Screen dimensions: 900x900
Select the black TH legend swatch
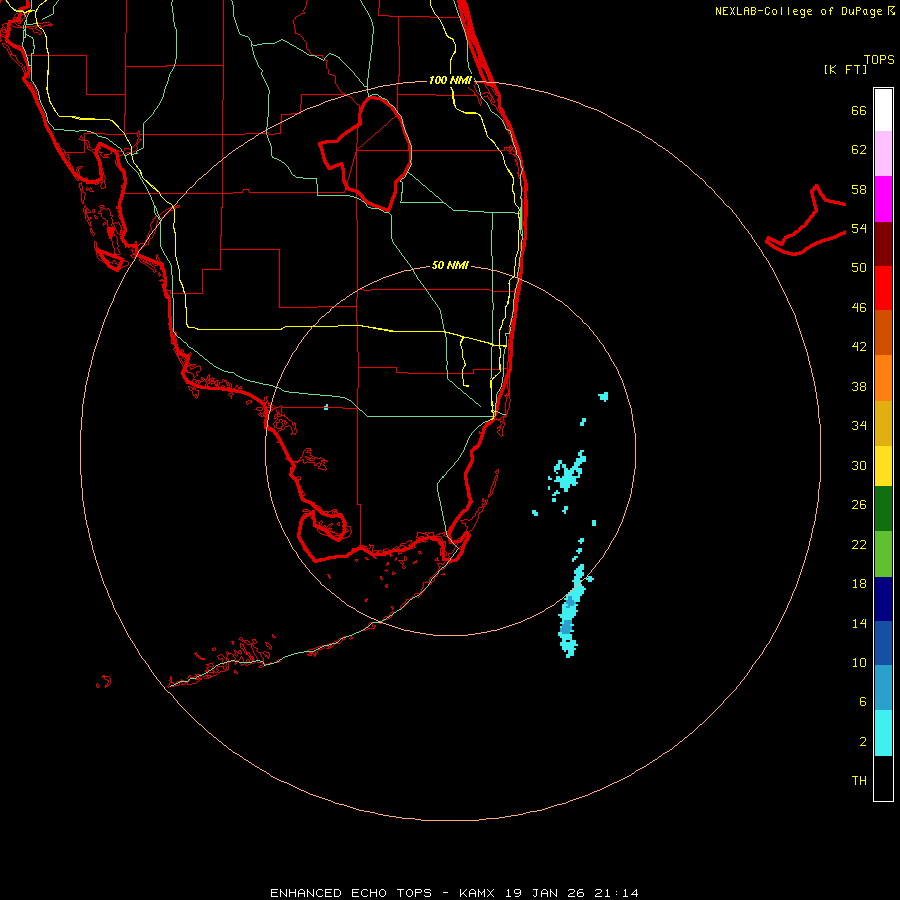coord(883,778)
